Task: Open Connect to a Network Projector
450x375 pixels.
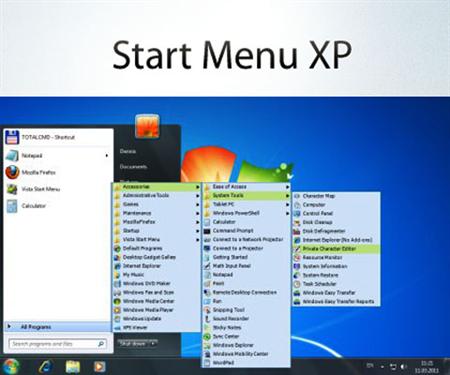Action: 247,239
